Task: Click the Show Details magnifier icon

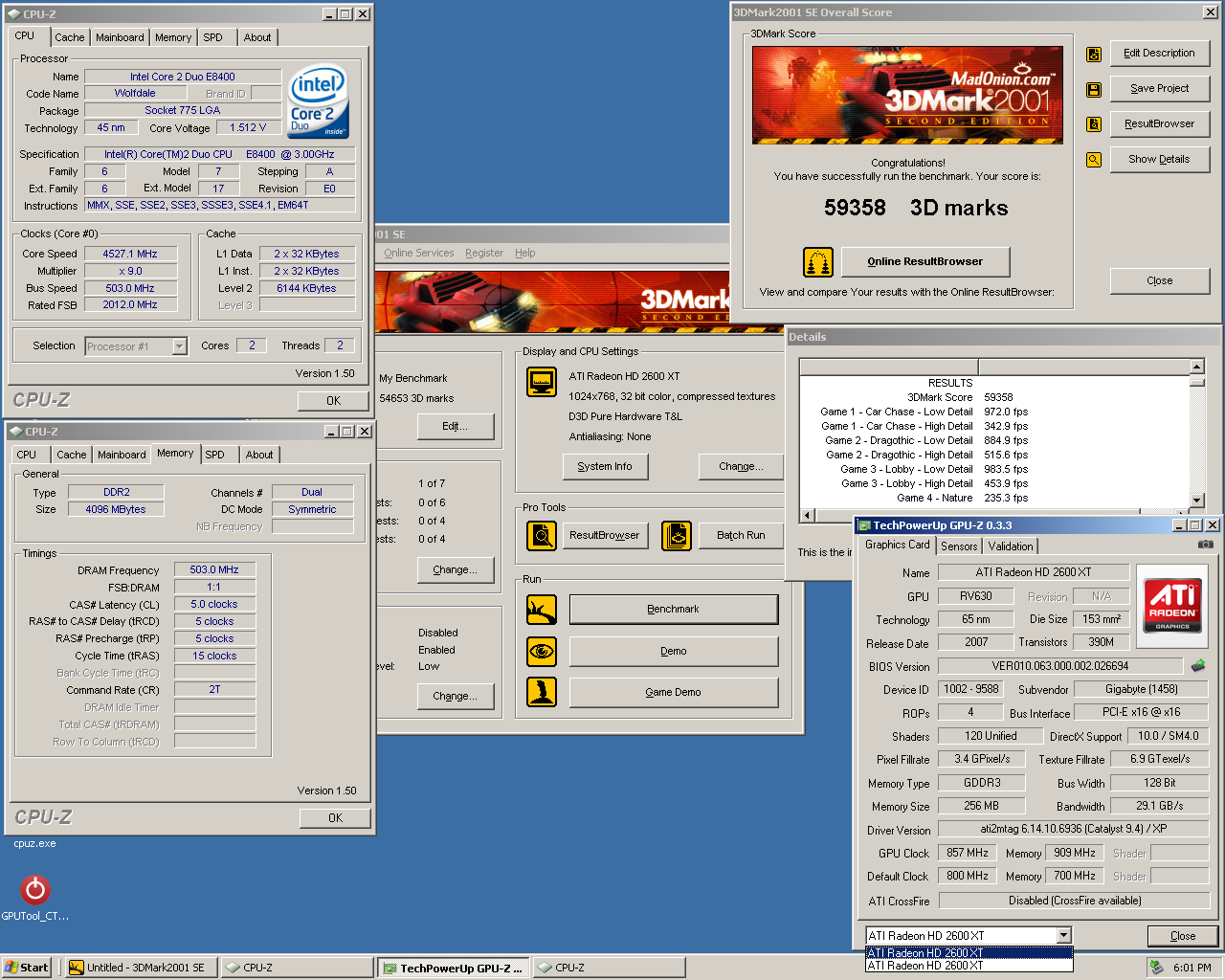Action: 1093,160
